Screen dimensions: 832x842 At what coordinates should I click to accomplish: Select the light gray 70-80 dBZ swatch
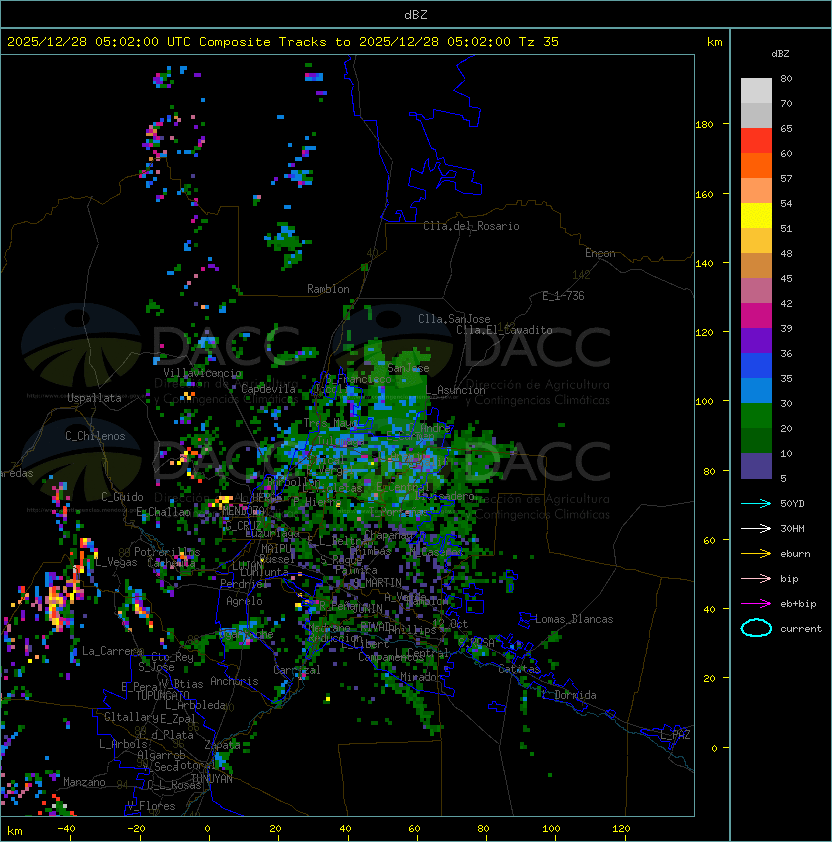tap(756, 90)
